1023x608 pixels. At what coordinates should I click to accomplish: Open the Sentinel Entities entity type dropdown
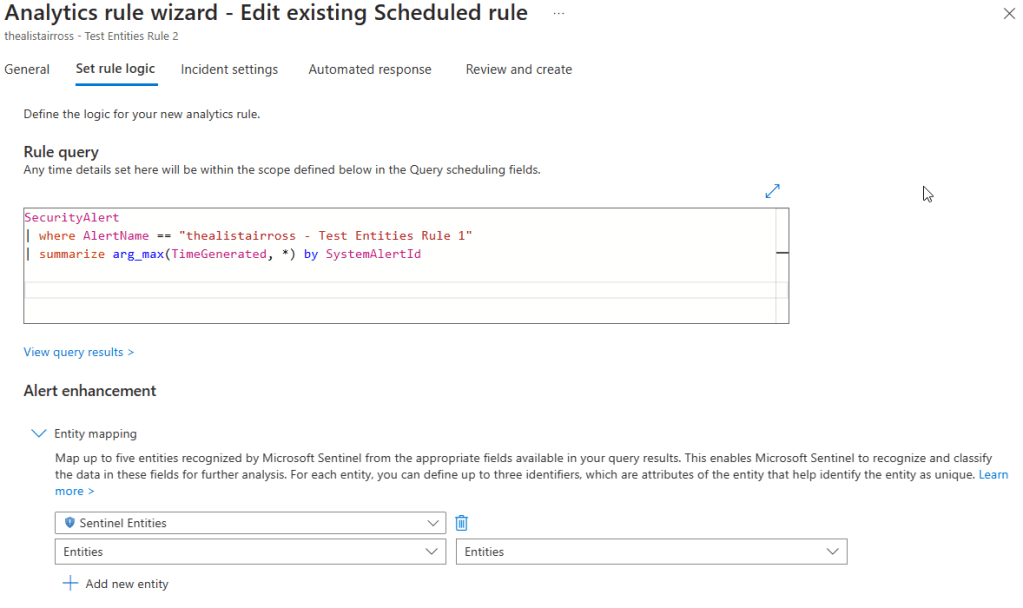(250, 523)
